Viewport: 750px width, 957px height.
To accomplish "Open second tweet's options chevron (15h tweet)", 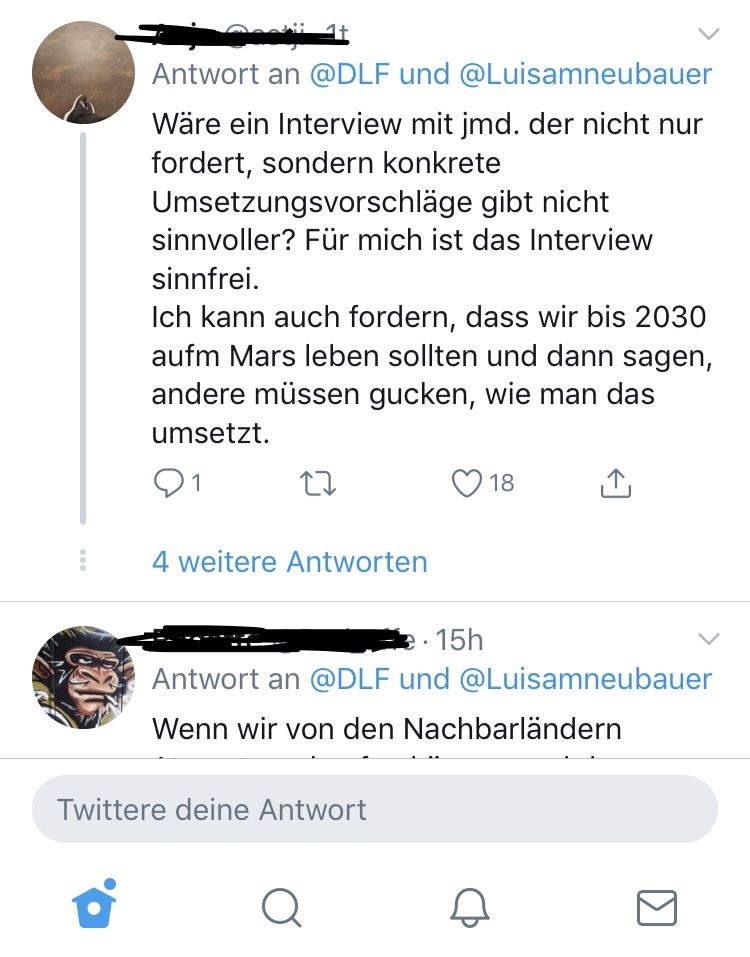I will click(708, 639).
